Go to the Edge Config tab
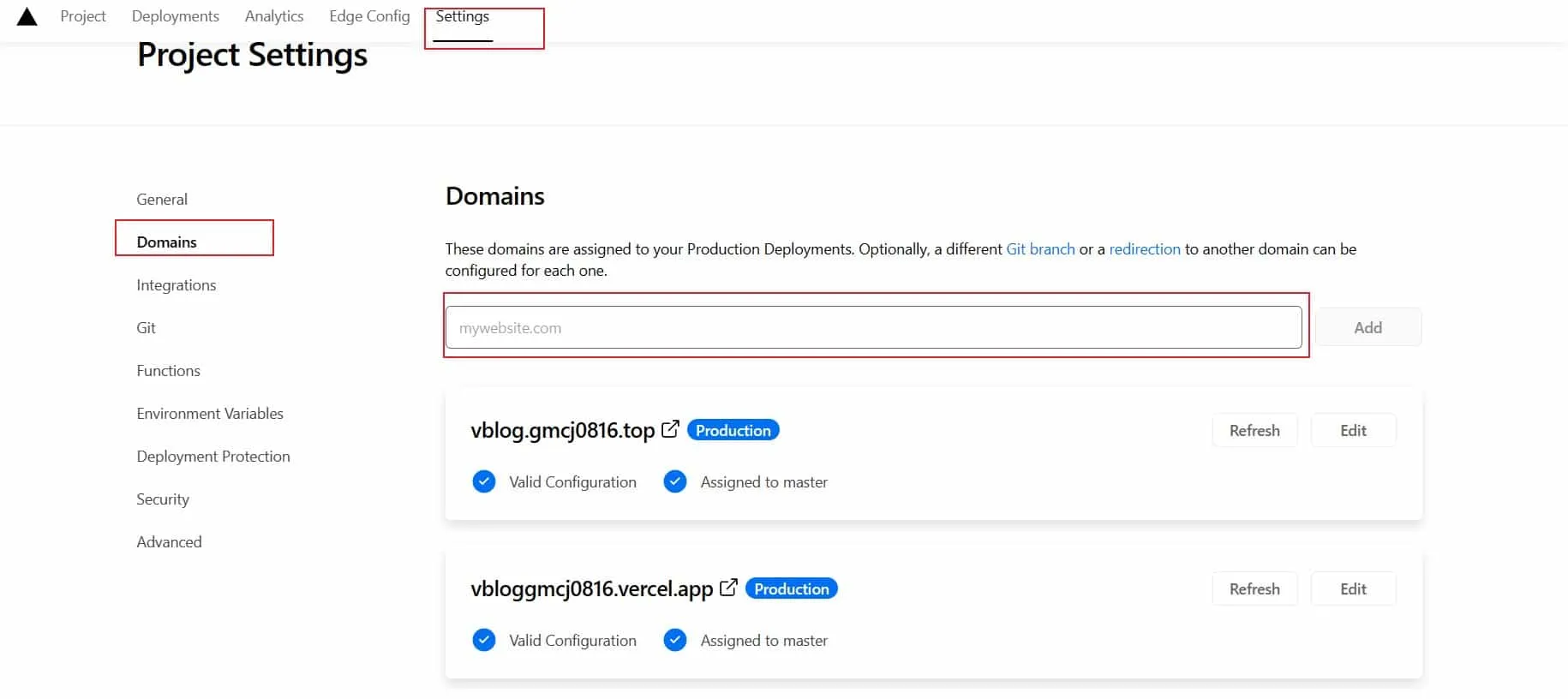Image resolution: width=1568 pixels, height=699 pixels. click(369, 16)
